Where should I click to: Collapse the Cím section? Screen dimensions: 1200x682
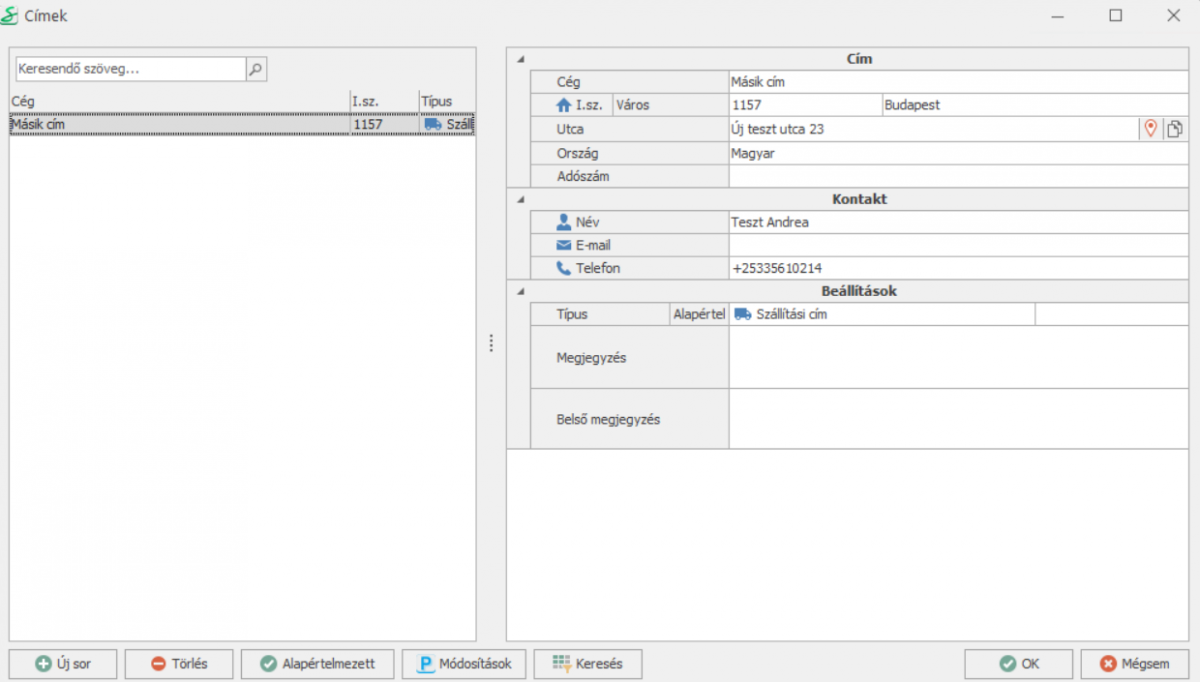click(519, 59)
